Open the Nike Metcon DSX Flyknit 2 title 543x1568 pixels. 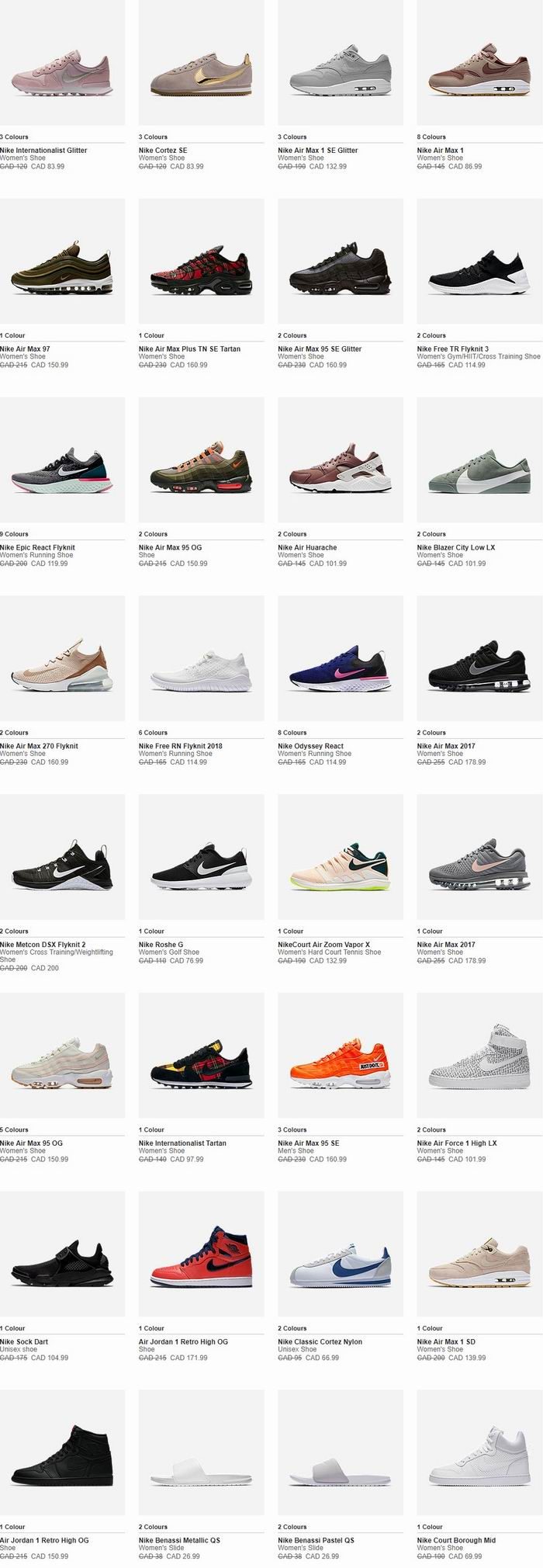click(x=43, y=945)
